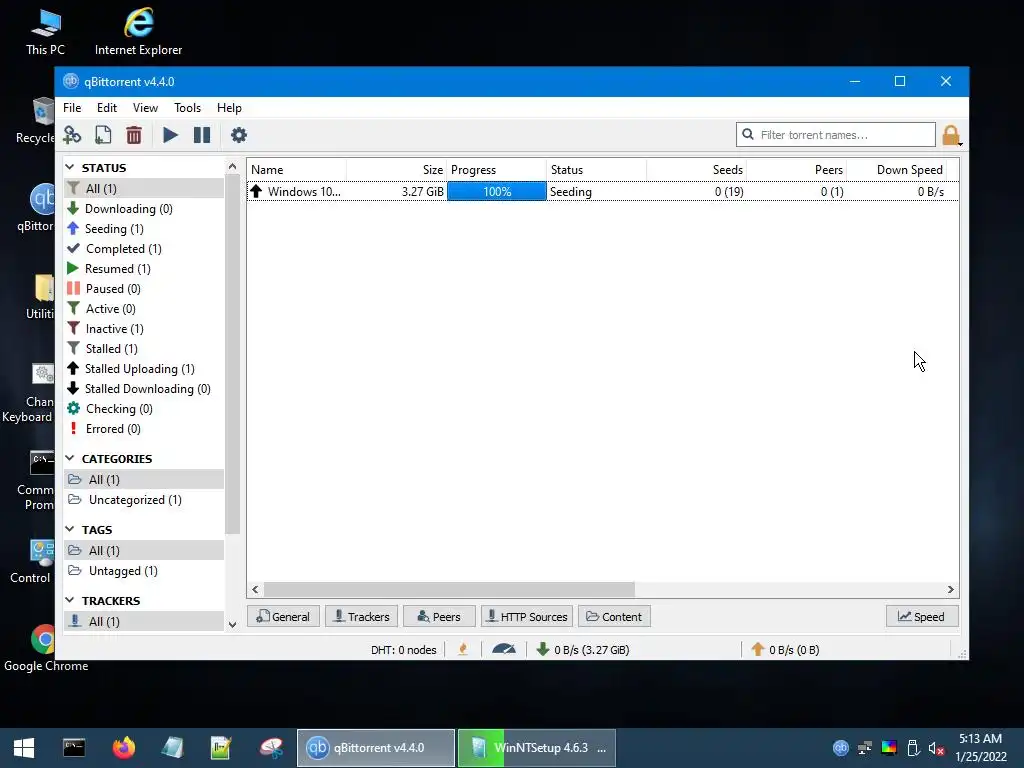Sort torrents by Size column header
The image size is (1024, 768).
pos(396,170)
